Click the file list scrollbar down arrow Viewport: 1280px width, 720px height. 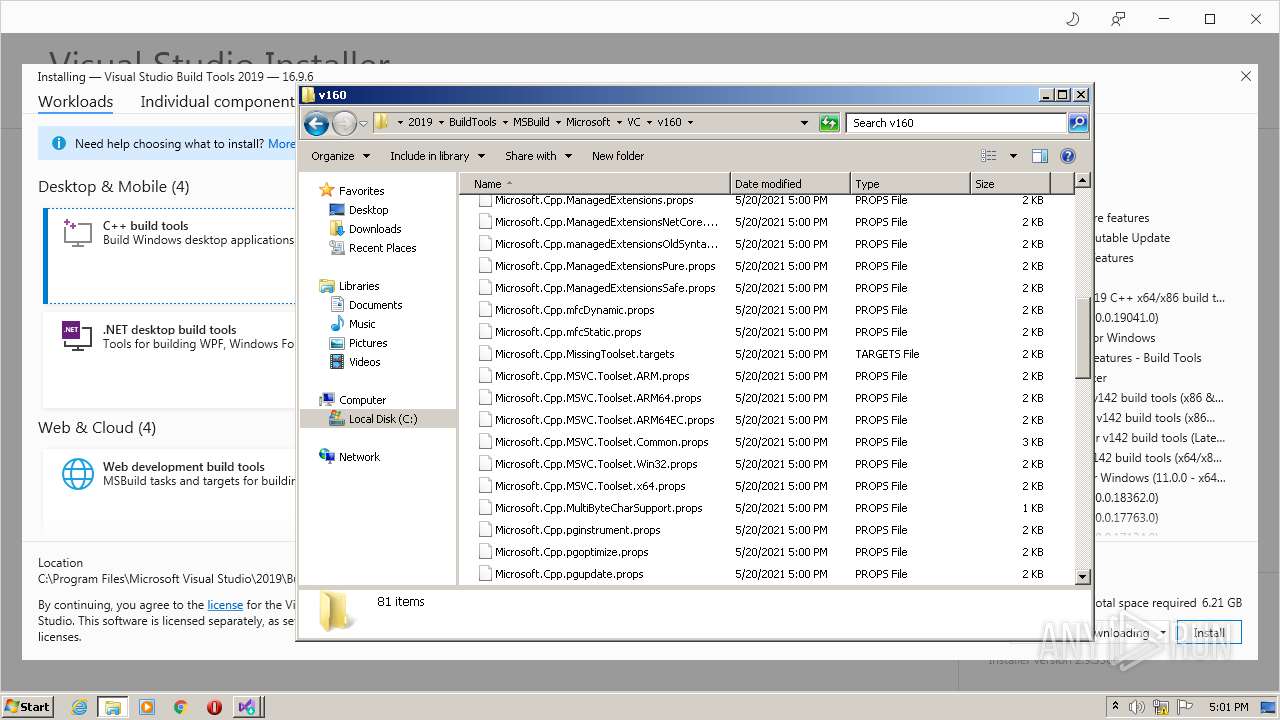pos(1082,577)
